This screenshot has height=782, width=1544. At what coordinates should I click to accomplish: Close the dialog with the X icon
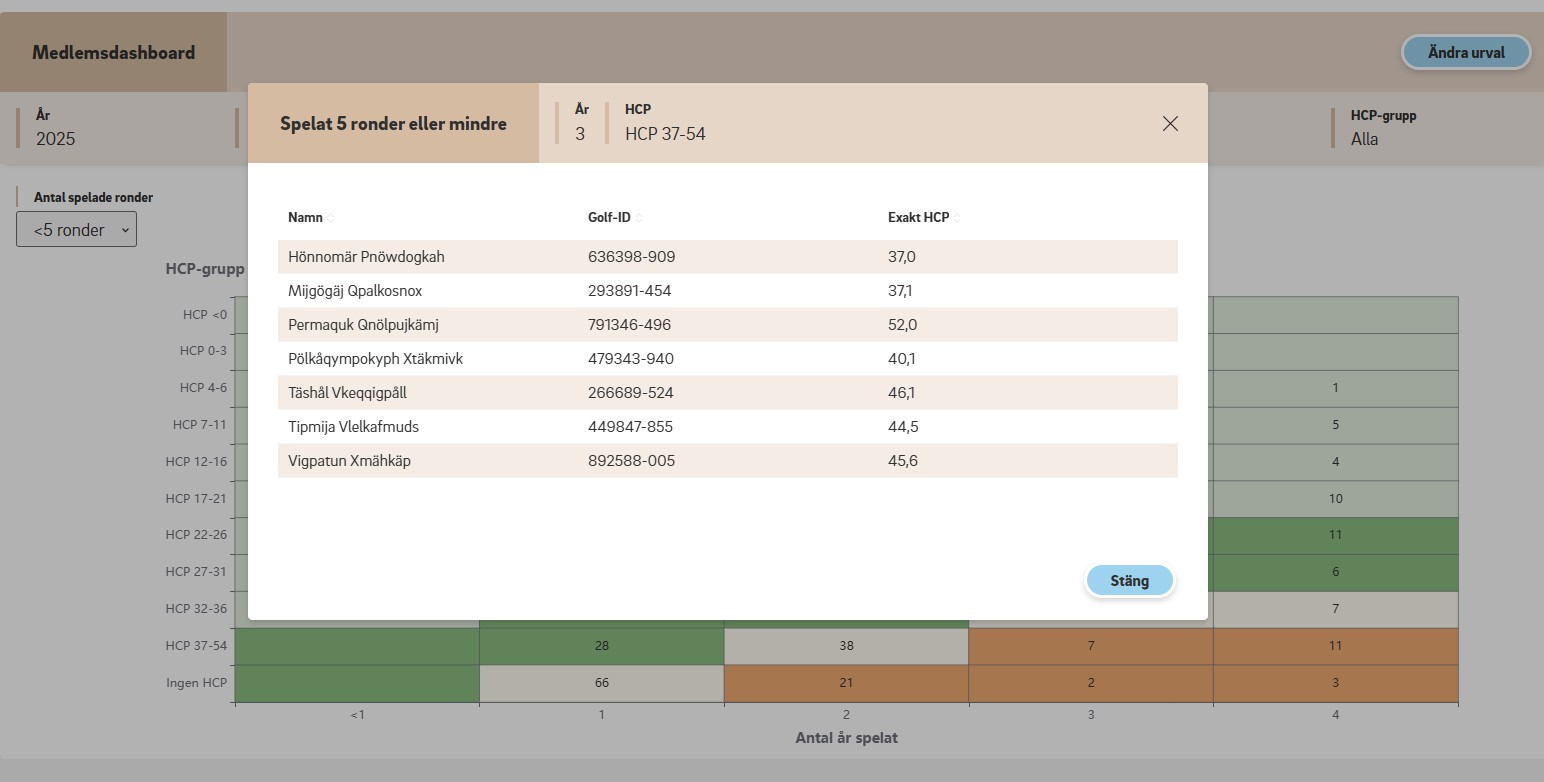coord(1170,123)
